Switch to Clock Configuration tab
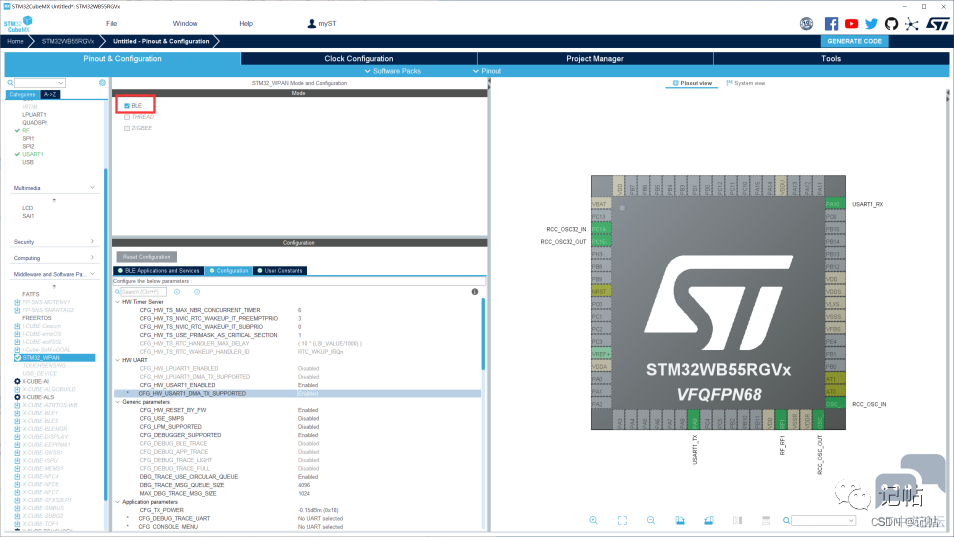954x537 pixels. (359, 58)
